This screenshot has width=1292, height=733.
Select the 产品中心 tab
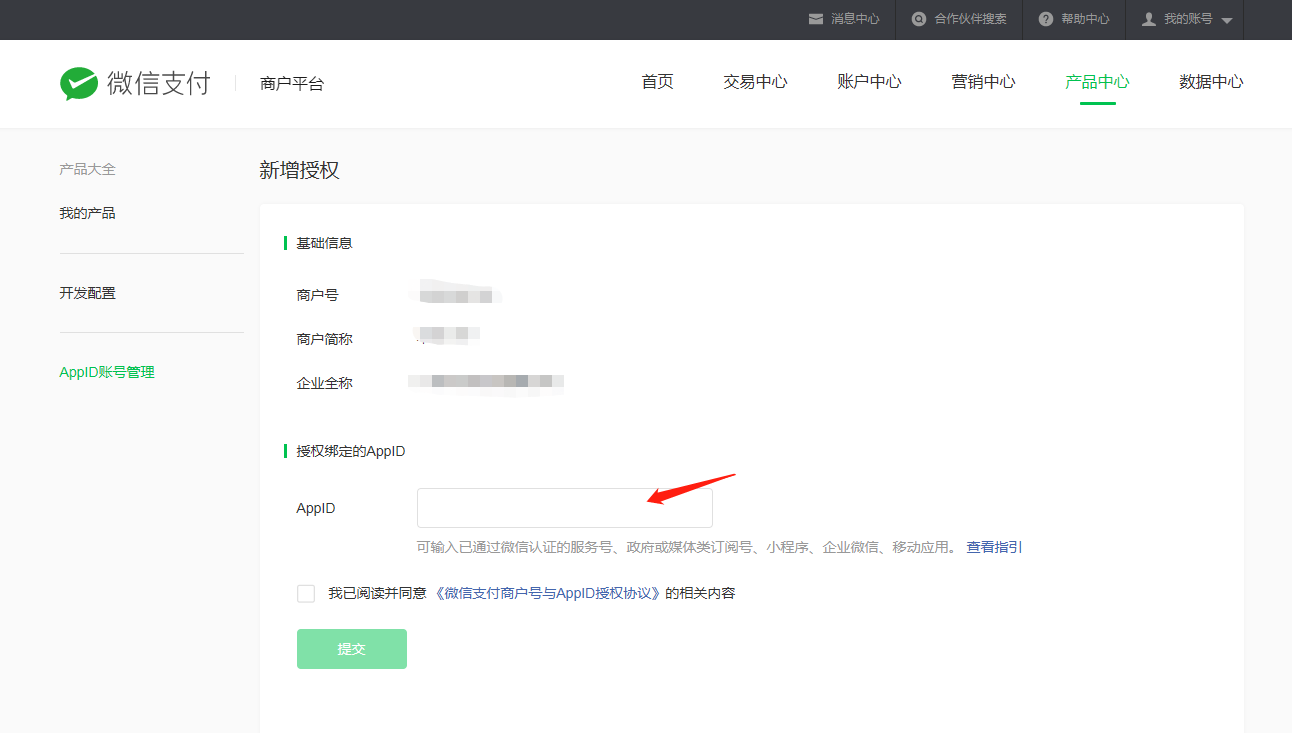click(1097, 82)
